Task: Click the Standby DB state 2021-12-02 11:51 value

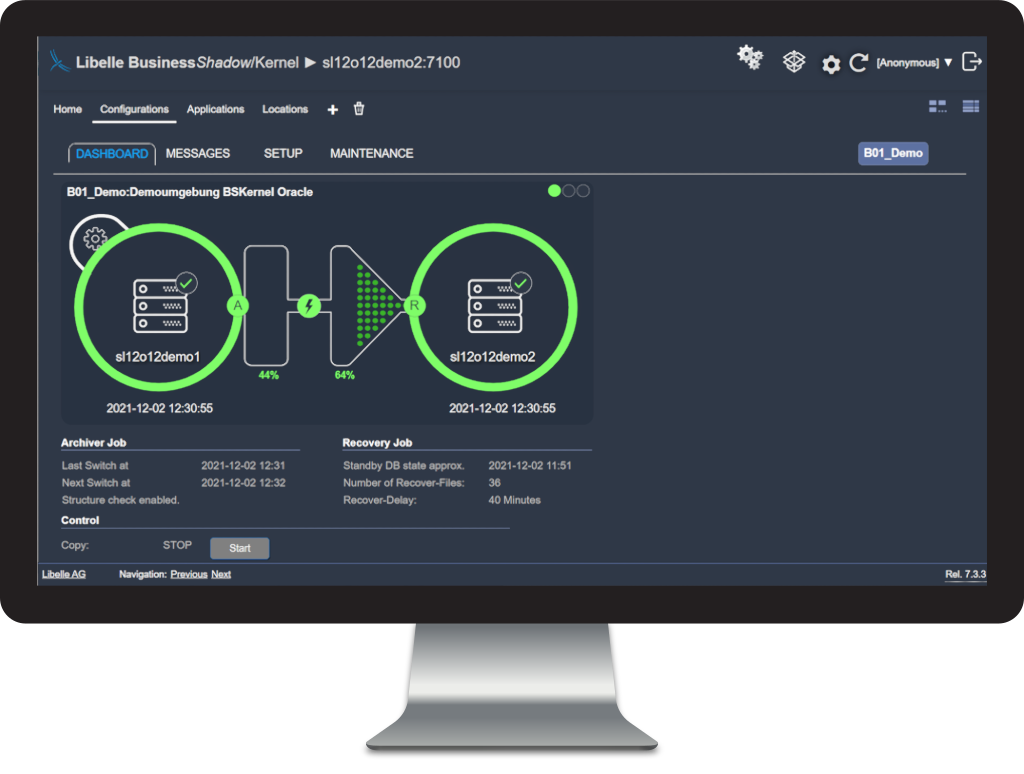Action: (x=530, y=466)
